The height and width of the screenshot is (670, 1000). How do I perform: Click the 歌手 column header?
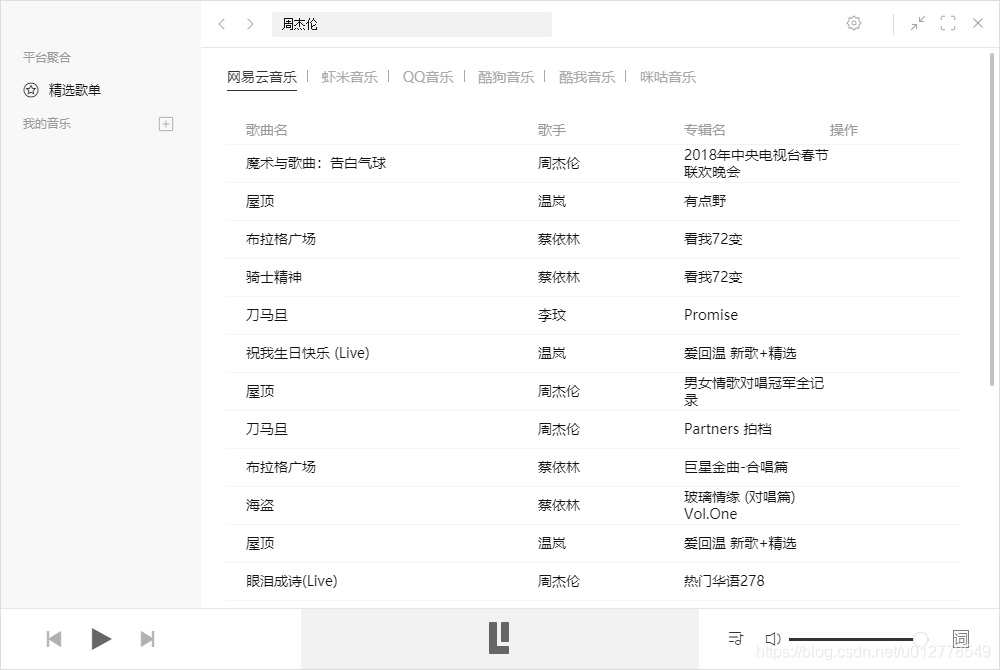[x=552, y=131]
